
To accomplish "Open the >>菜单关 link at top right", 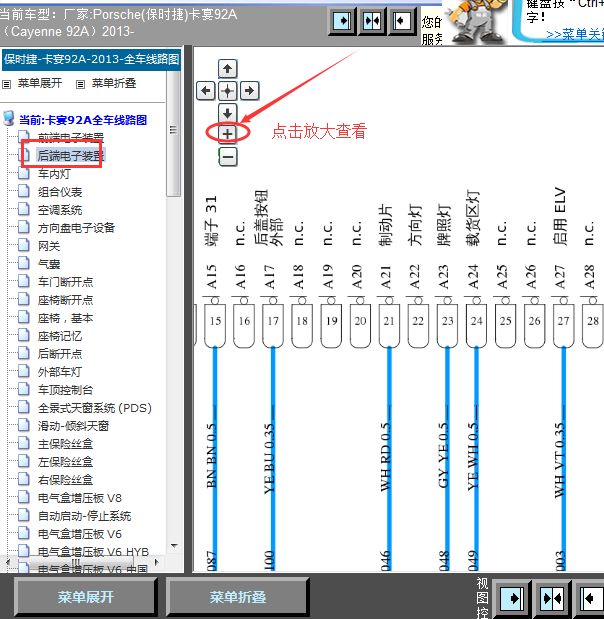I will tap(574, 34).
